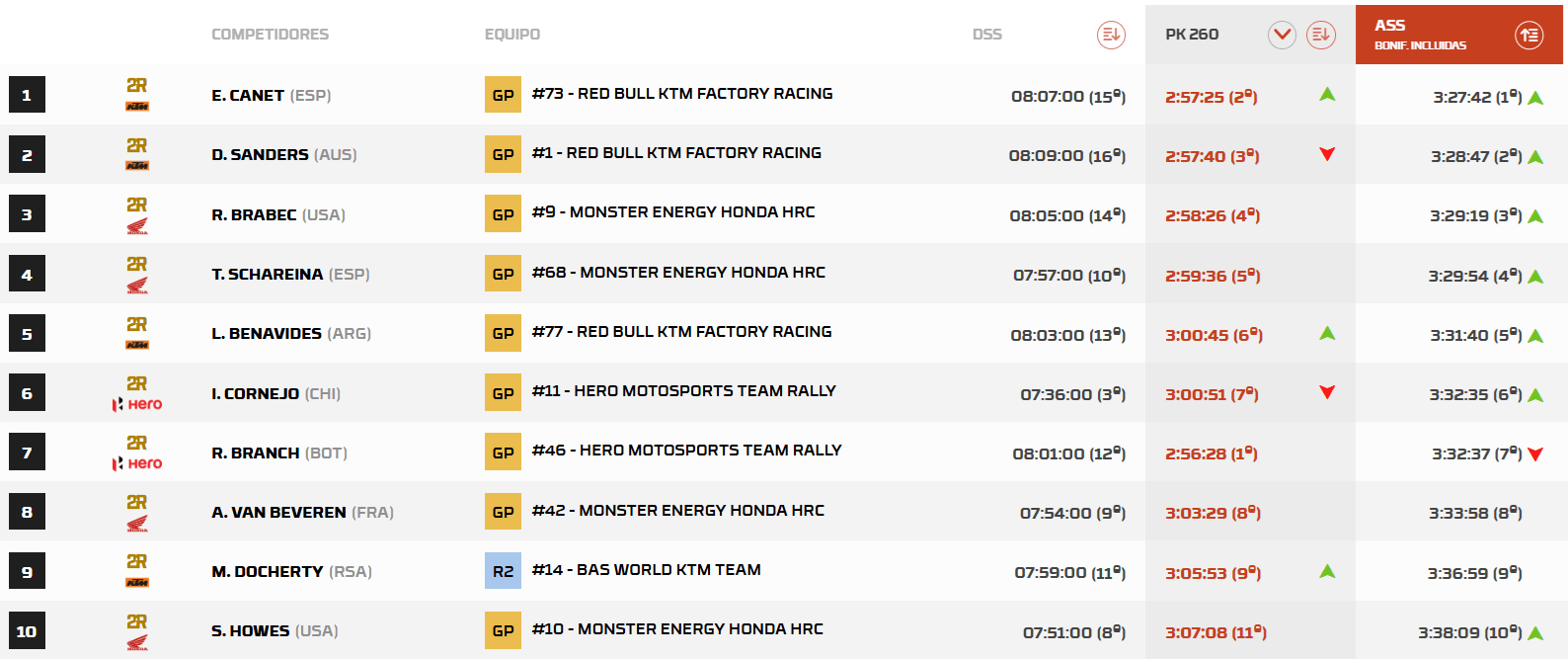This screenshot has width=1568, height=659.
Task: Click the GP class badge for #11
Action: click(x=503, y=393)
